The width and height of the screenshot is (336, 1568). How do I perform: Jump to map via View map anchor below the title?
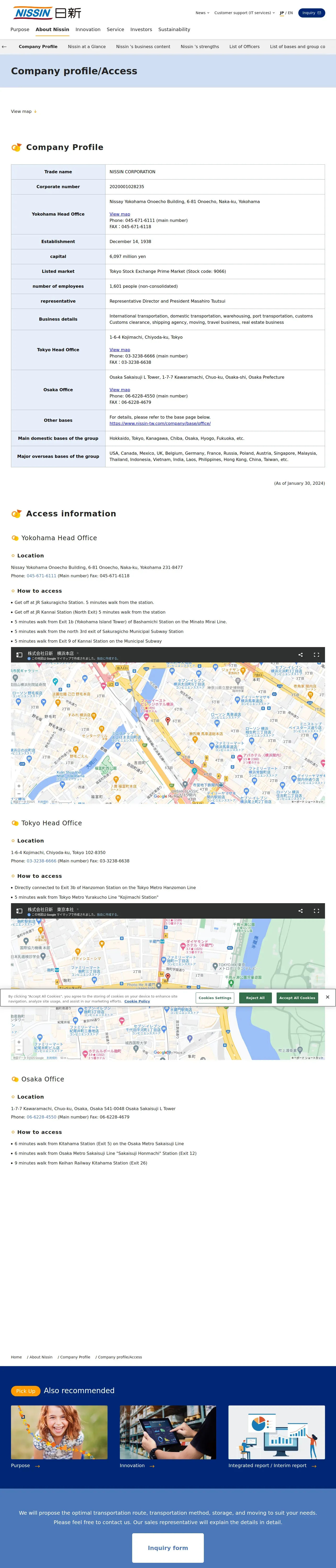click(24, 111)
